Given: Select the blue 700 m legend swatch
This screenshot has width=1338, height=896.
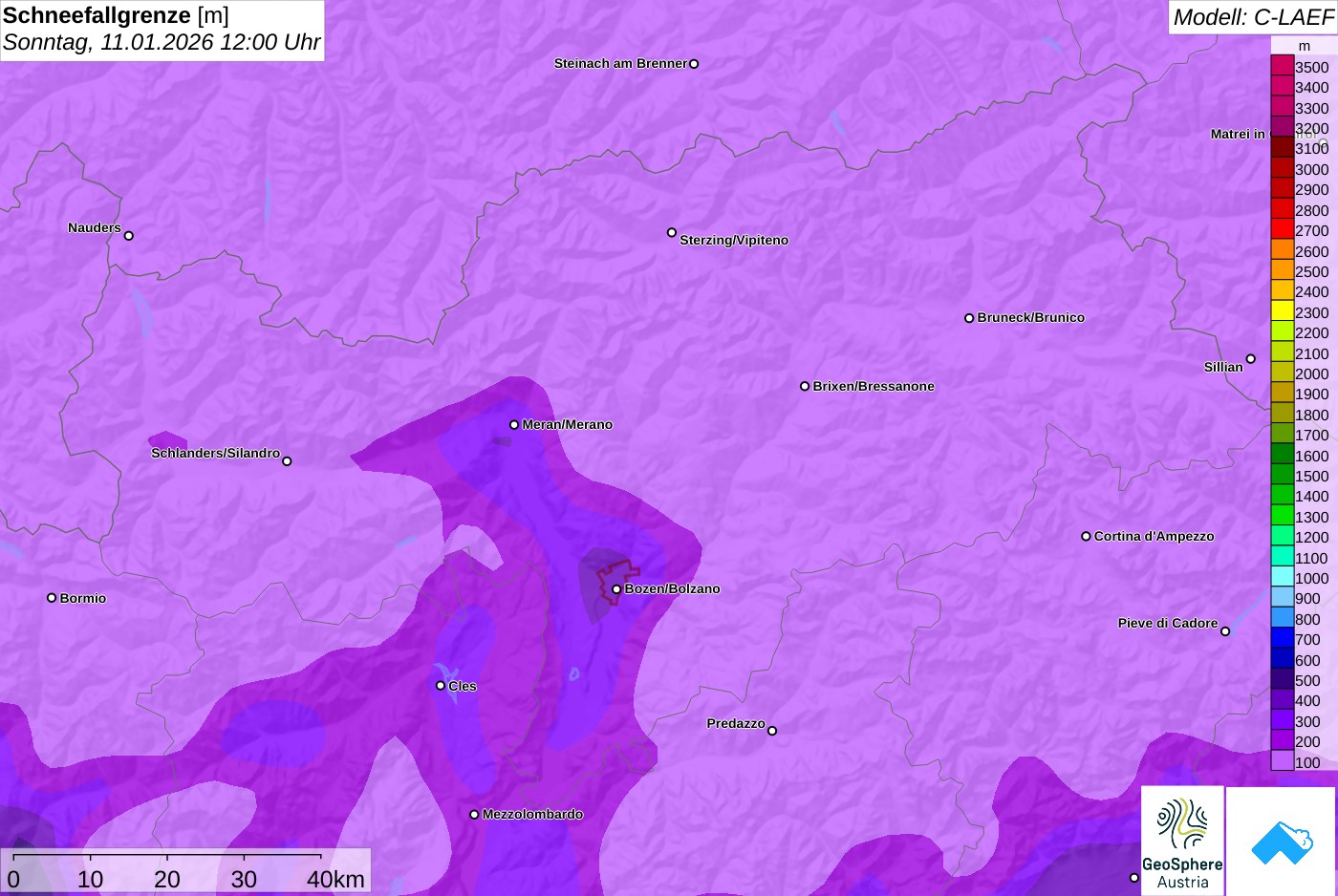Looking at the screenshot, I should pyautogui.click(x=1282, y=639).
